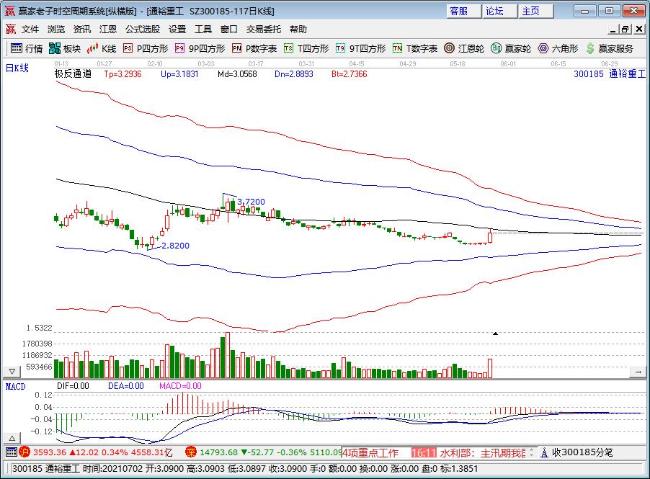This screenshot has width=650, height=479.
Task: Collapse volume panel with down triangle
Action: coord(12,371)
